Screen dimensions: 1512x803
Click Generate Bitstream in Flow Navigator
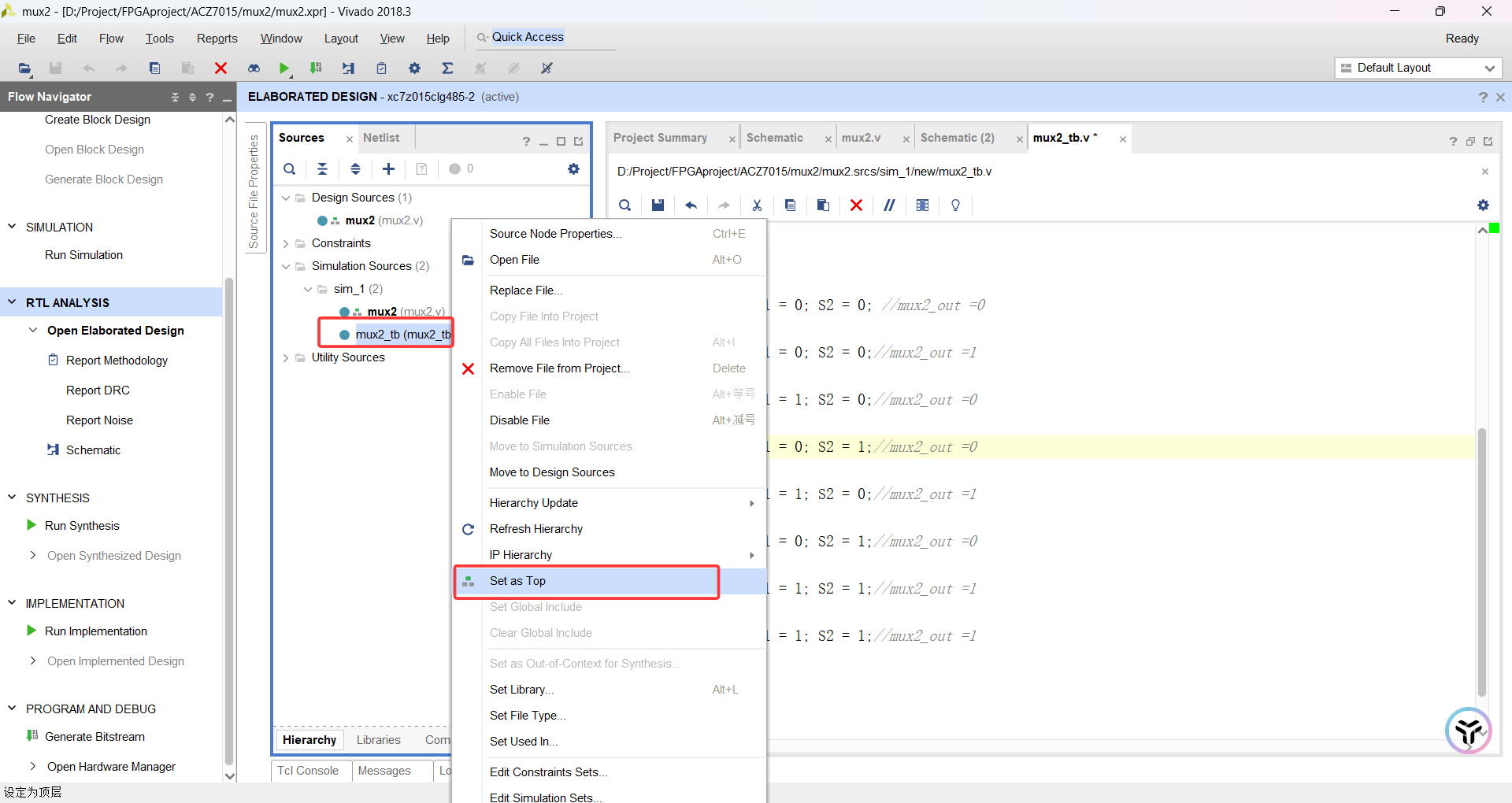(x=94, y=737)
